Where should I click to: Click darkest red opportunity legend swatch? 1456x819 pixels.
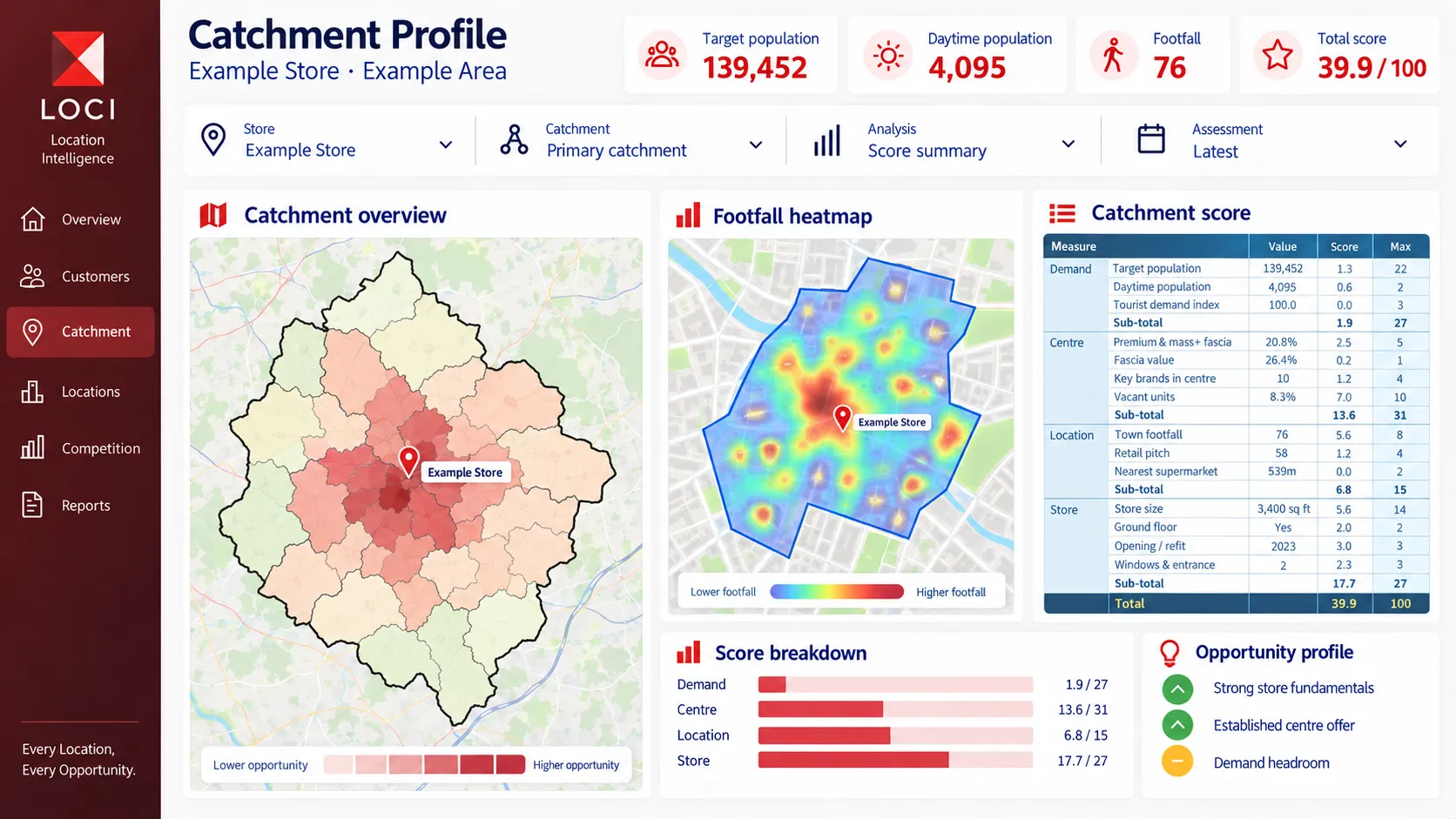tap(510, 765)
